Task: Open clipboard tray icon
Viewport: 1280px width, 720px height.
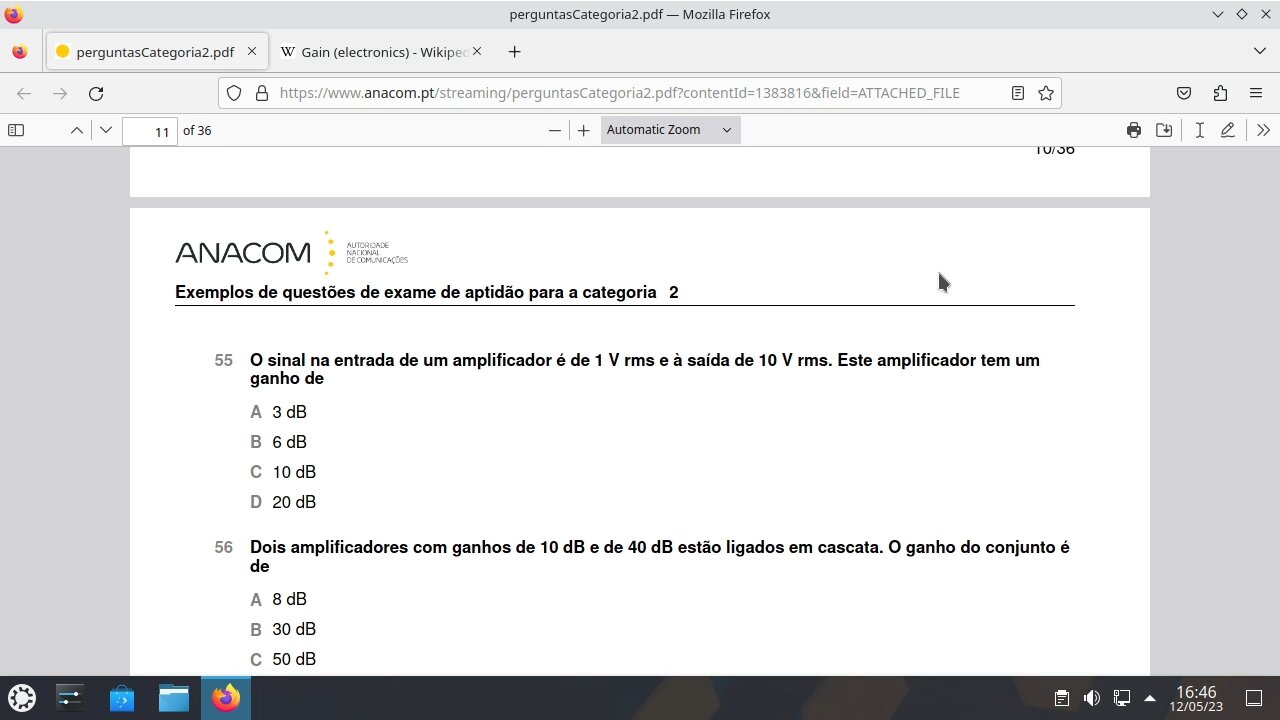Action: (1062, 698)
